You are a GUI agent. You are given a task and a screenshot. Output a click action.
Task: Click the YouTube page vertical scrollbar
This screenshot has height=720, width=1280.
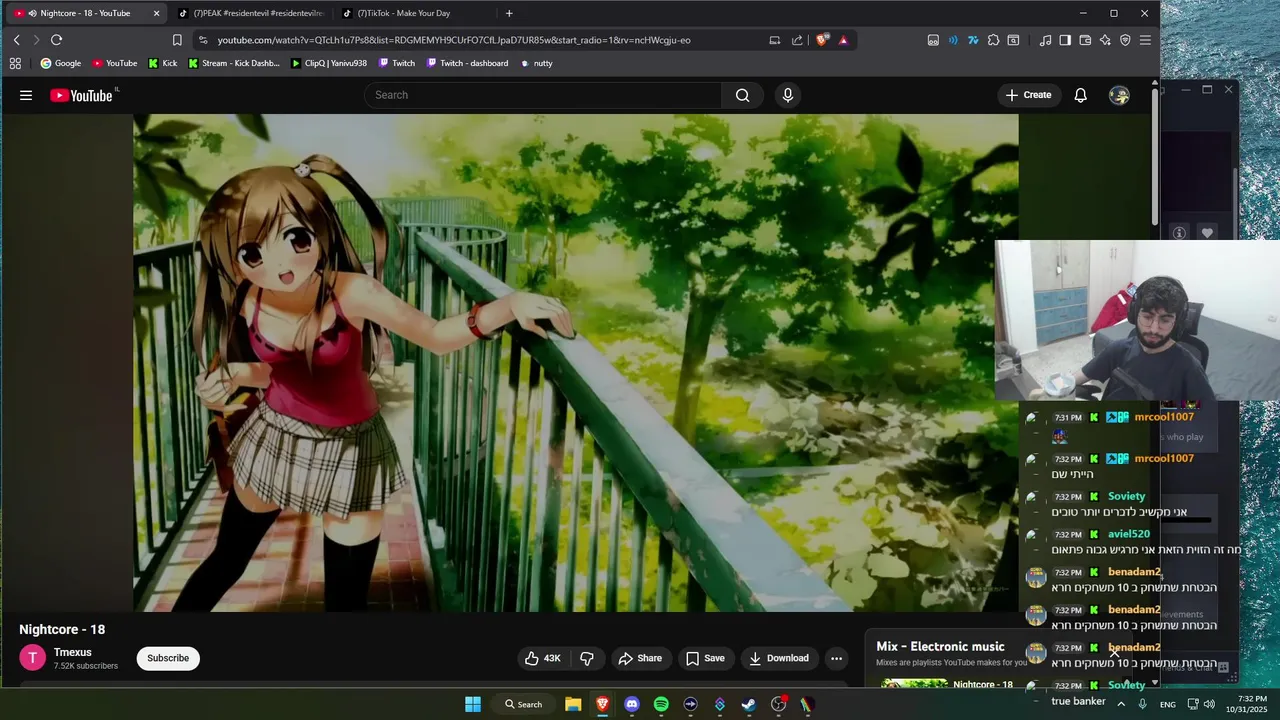pos(1154,155)
